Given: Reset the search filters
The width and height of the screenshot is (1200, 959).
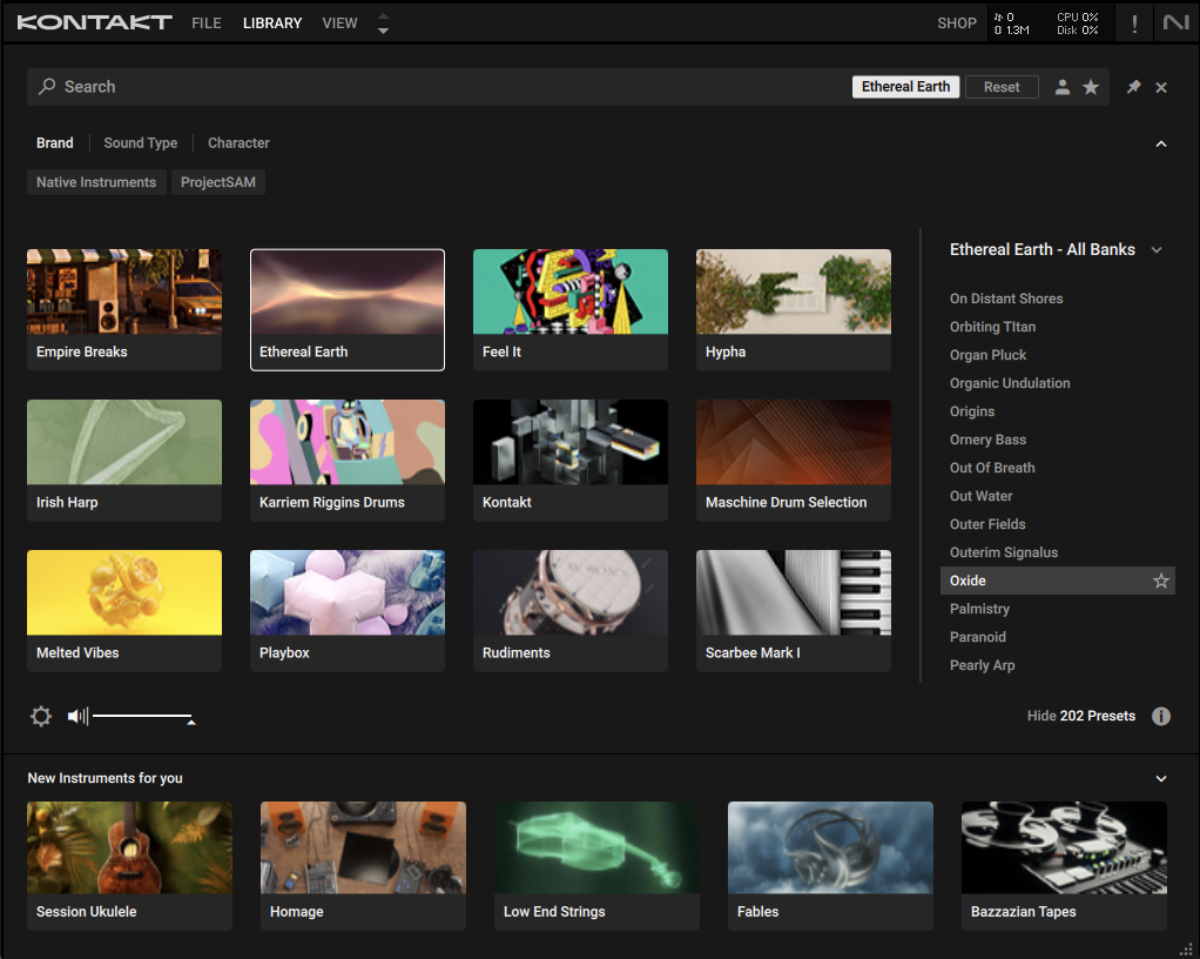Looking at the screenshot, I should [1002, 87].
